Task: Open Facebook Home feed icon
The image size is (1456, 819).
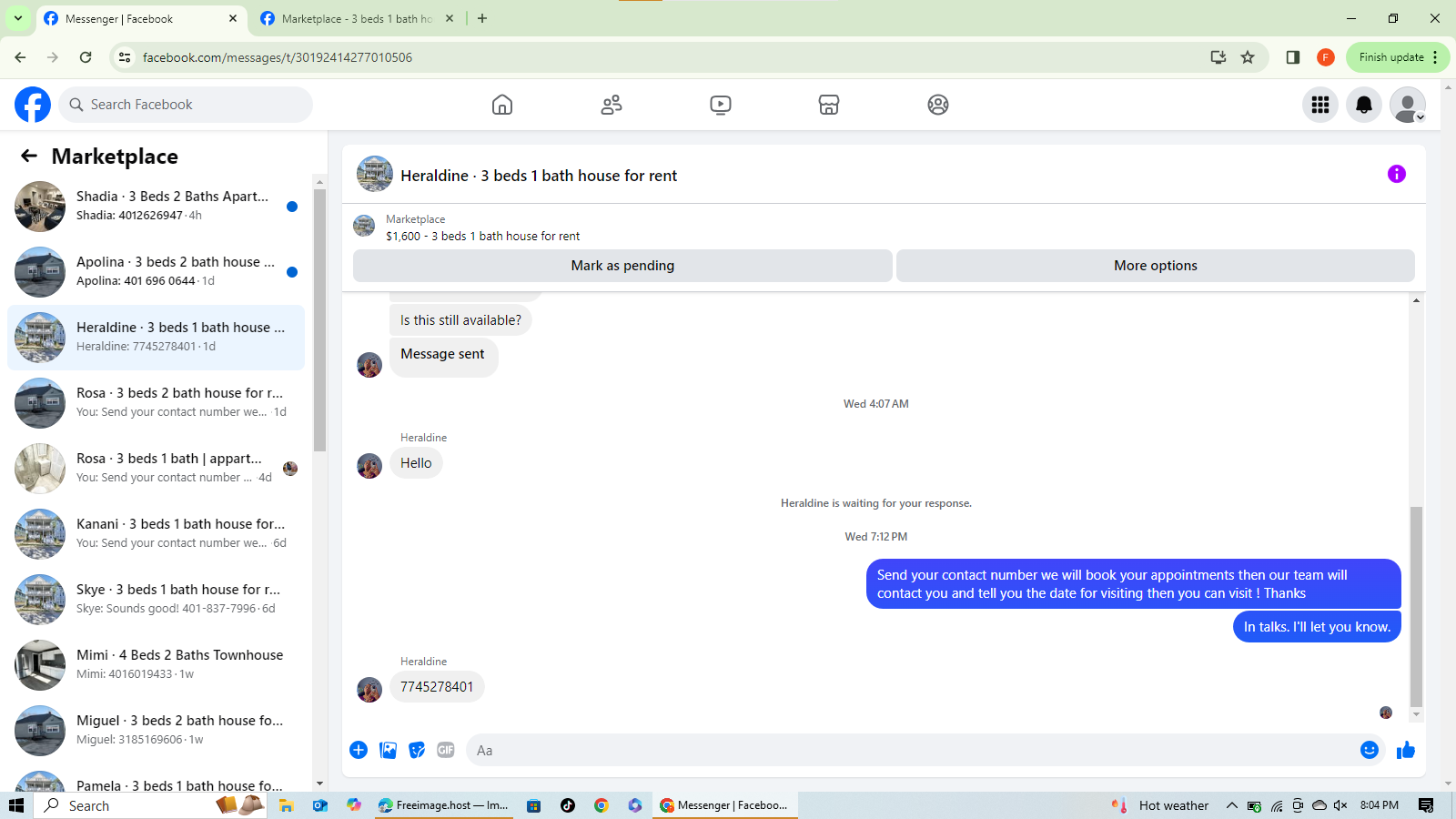Action: pyautogui.click(x=502, y=105)
